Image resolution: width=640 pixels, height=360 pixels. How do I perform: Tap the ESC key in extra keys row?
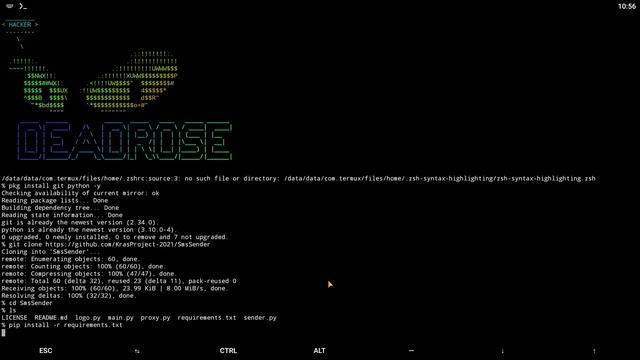click(46, 351)
